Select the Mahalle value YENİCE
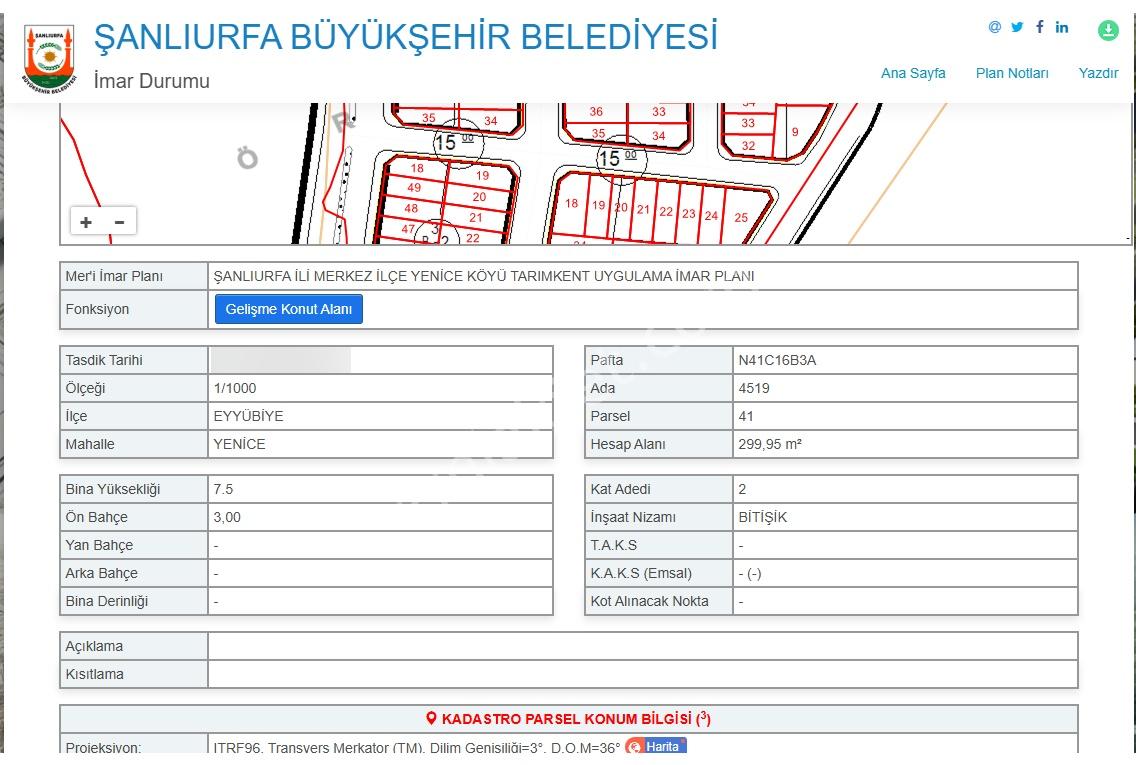 pyautogui.click(x=239, y=444)
